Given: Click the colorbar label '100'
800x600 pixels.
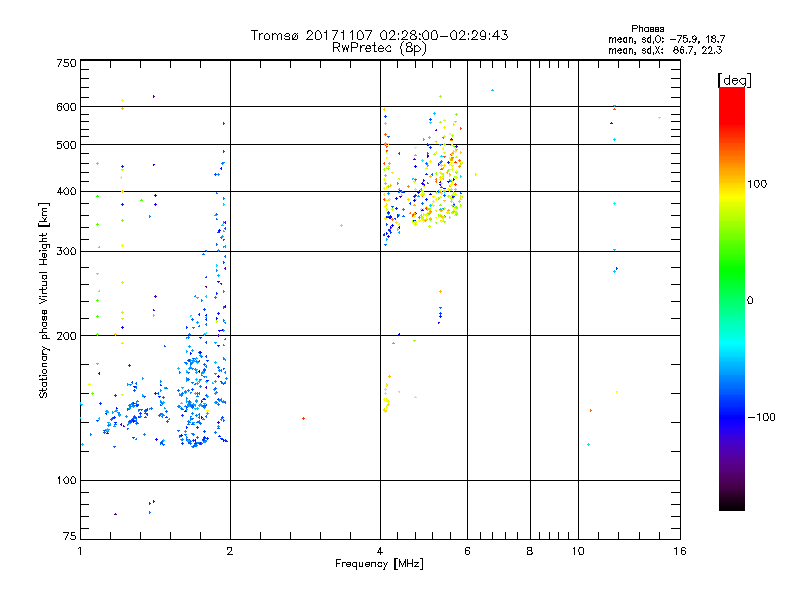Looking at the screenshot, I should tap(757, 184).
